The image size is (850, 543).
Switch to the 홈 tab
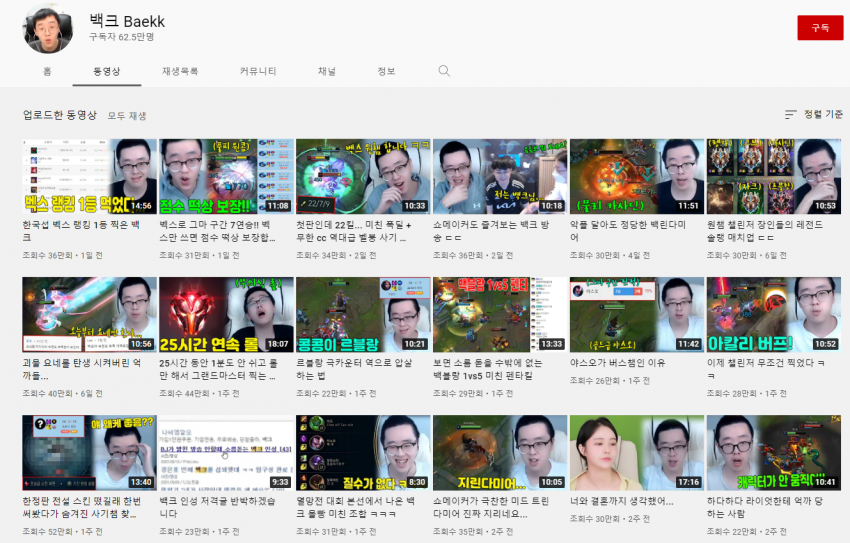(x=47, y=71)
